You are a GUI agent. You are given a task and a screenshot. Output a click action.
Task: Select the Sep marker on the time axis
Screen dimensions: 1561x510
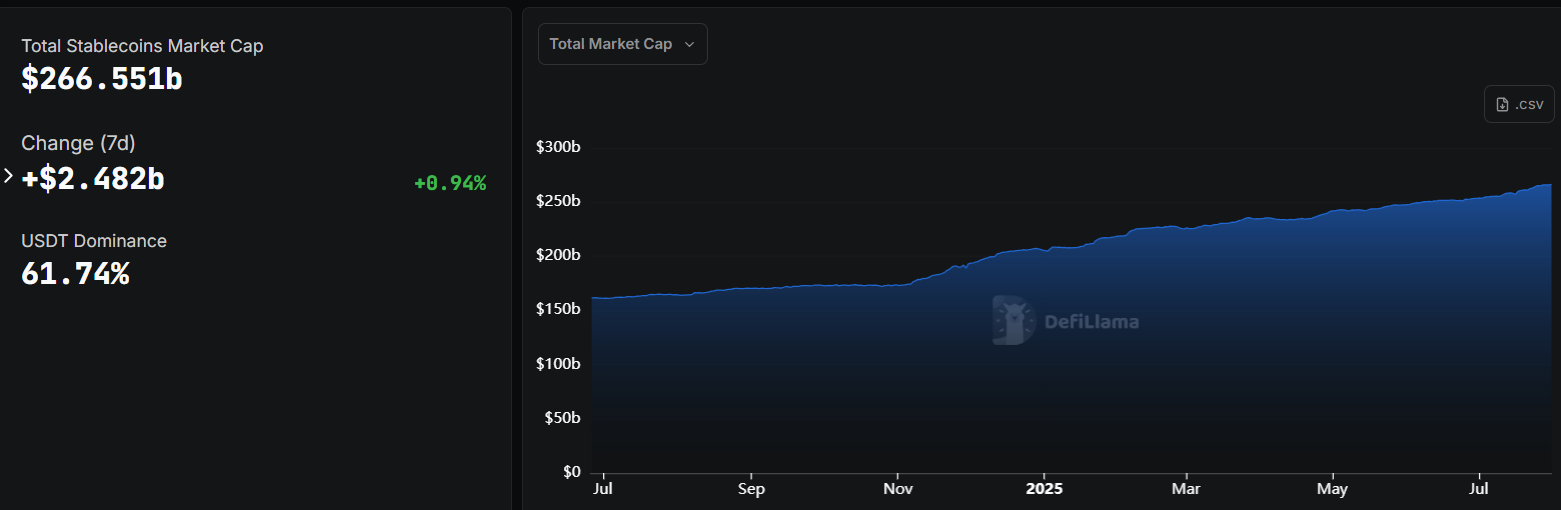coord(751,489)
